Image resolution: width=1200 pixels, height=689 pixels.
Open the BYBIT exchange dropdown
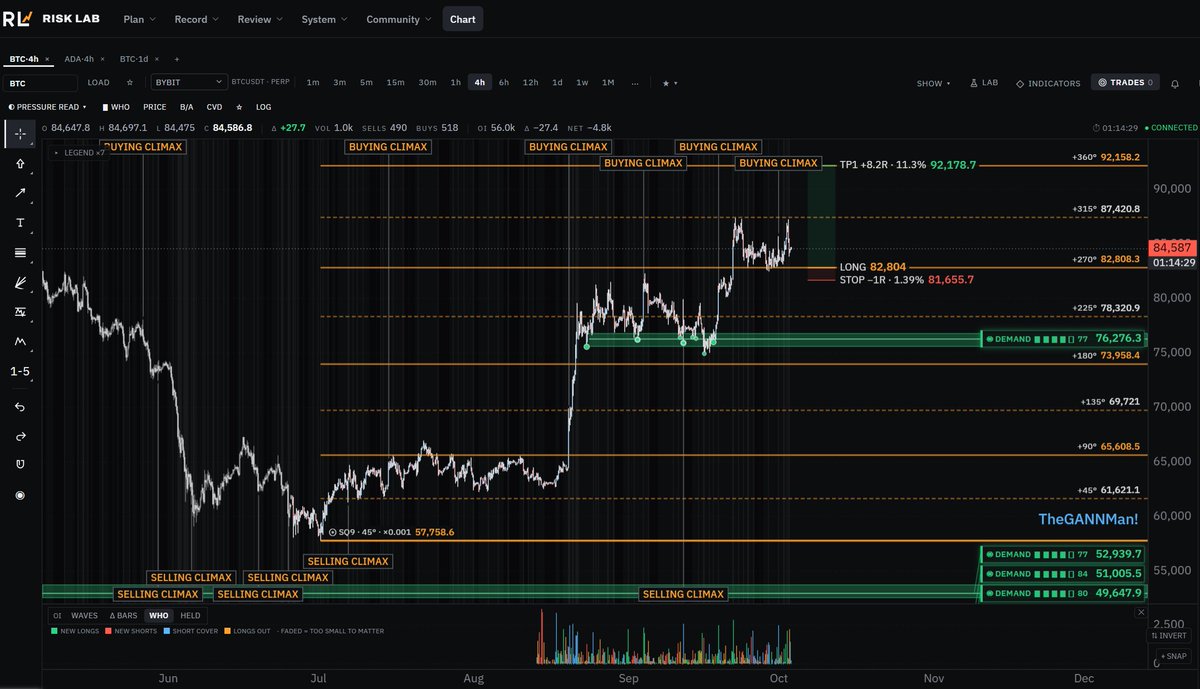[189, 82]
